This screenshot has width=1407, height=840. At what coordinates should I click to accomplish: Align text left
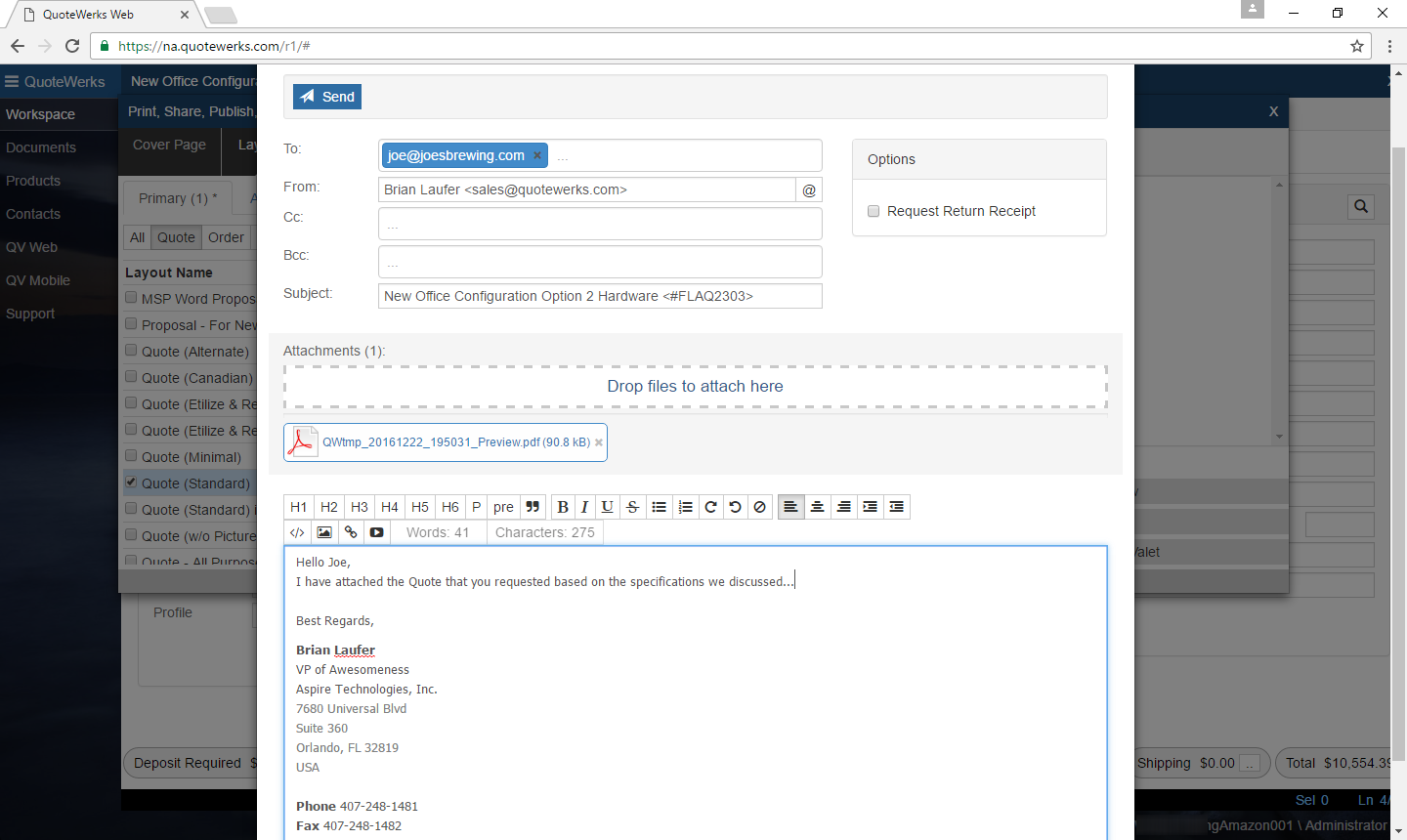click(791, 507)
